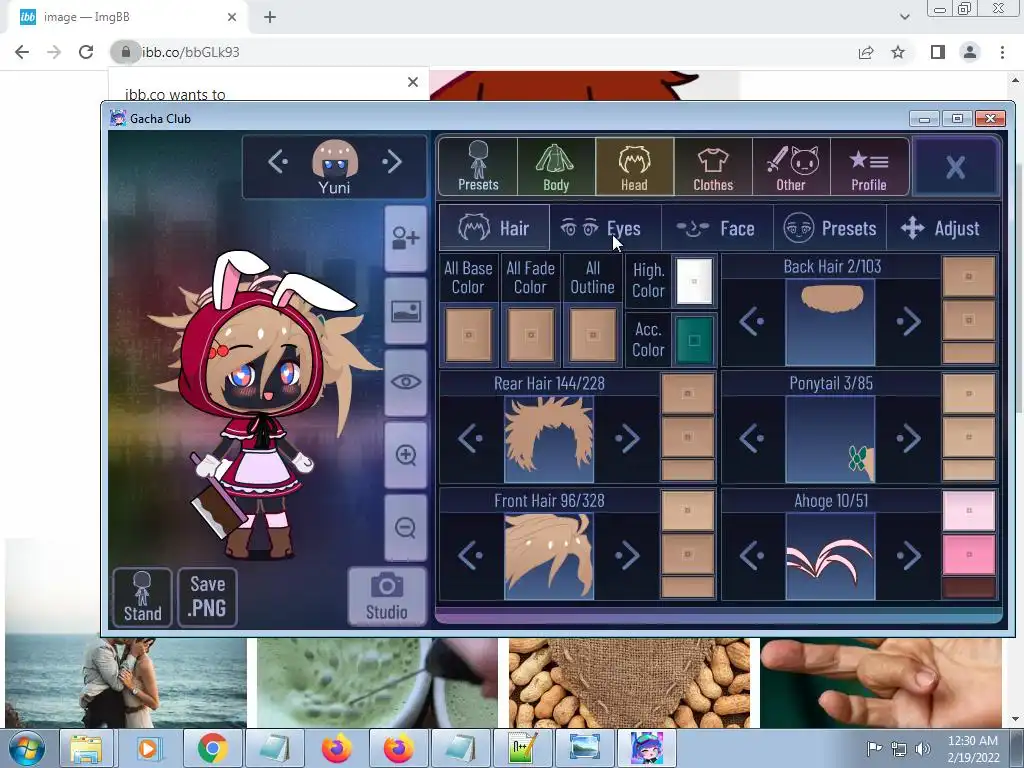
Task: Reload the page in Chrome
Action: (86, 52)
